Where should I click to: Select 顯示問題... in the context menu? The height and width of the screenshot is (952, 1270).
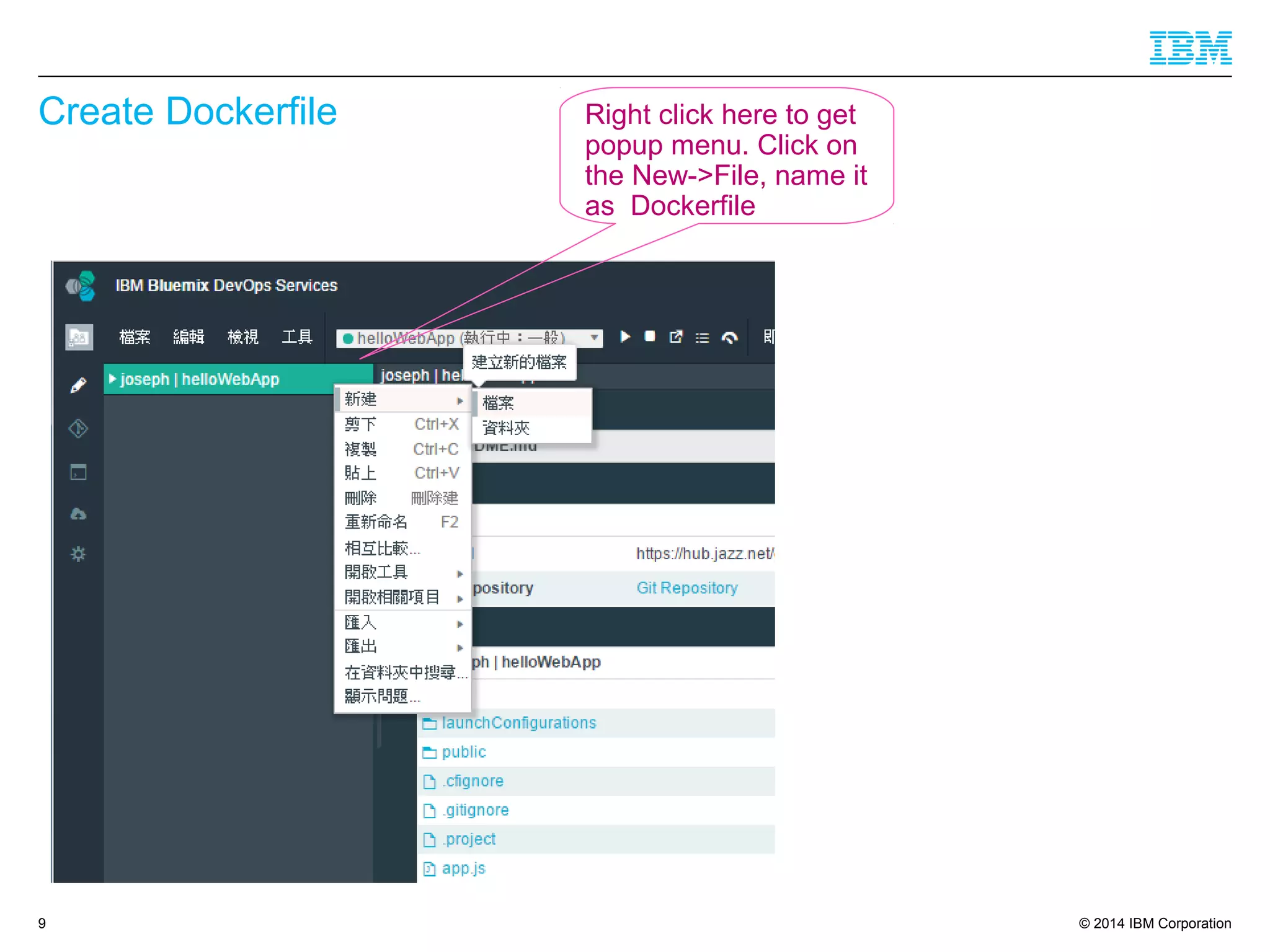pyautogui.click(x=404, y=697)
